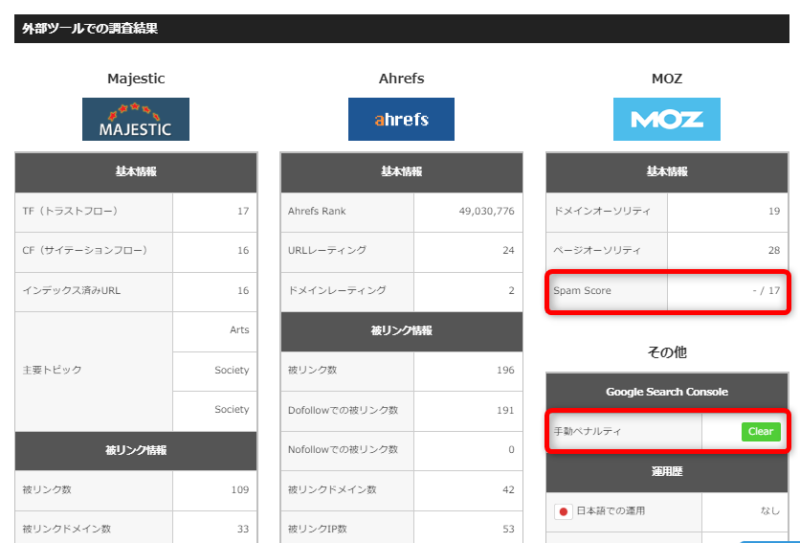800x543 pixels.
Task: Select the インデックス済みURL label
Action: point(71,291)
